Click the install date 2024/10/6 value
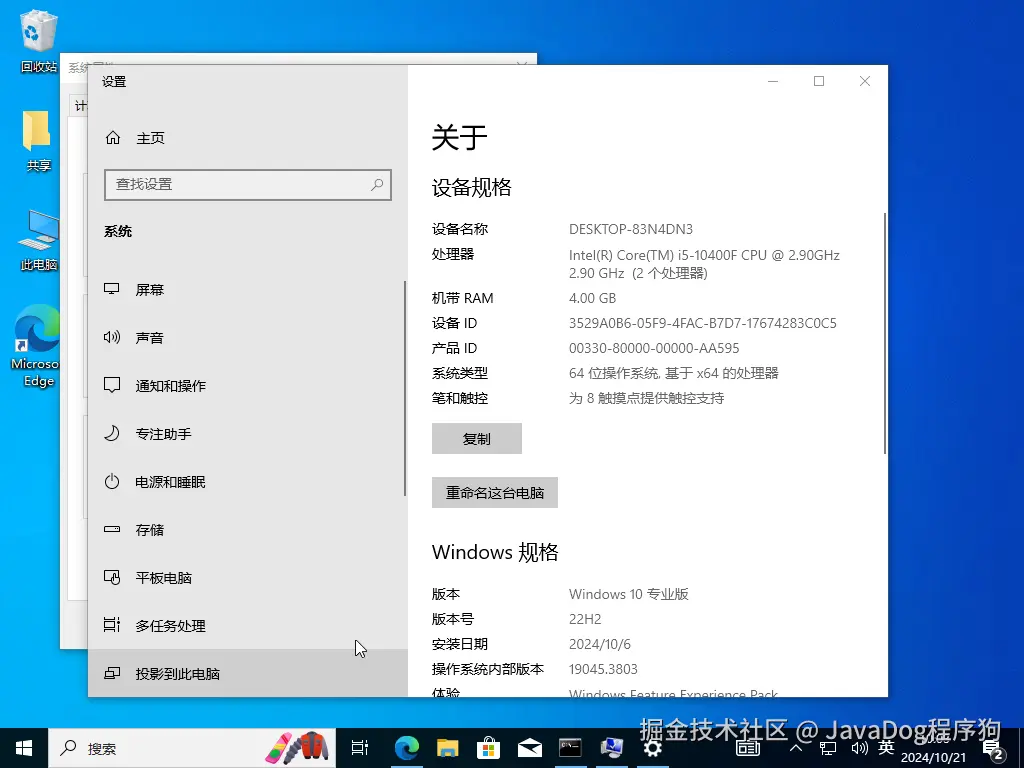Screen dimensions: 1024x768 (600, 645)
